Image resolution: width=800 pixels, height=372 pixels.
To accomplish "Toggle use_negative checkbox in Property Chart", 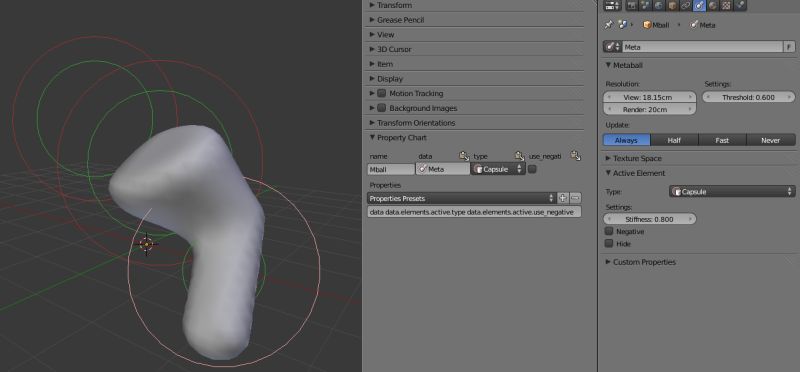I will [x=532, y=169].
